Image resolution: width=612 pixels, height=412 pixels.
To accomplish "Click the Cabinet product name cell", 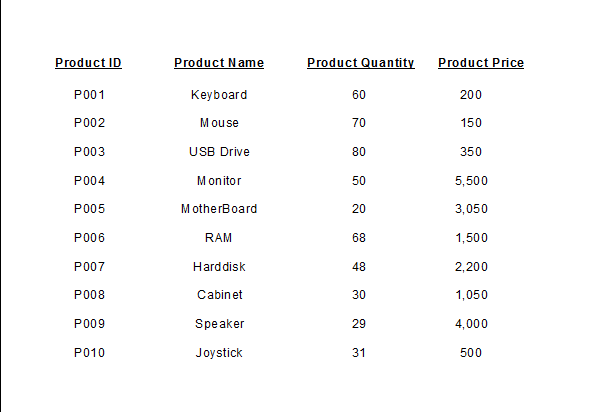I will coord(219,295).
